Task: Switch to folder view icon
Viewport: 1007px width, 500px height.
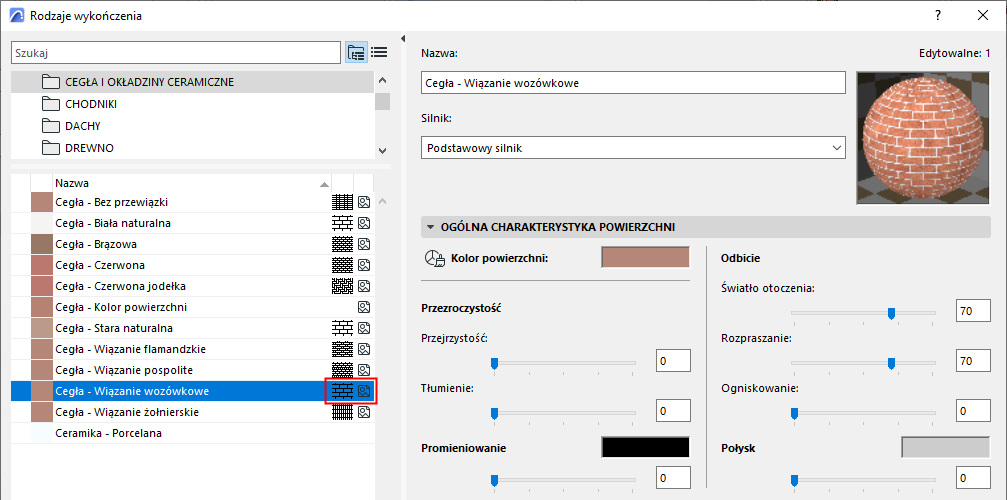Action: [356, 53]
